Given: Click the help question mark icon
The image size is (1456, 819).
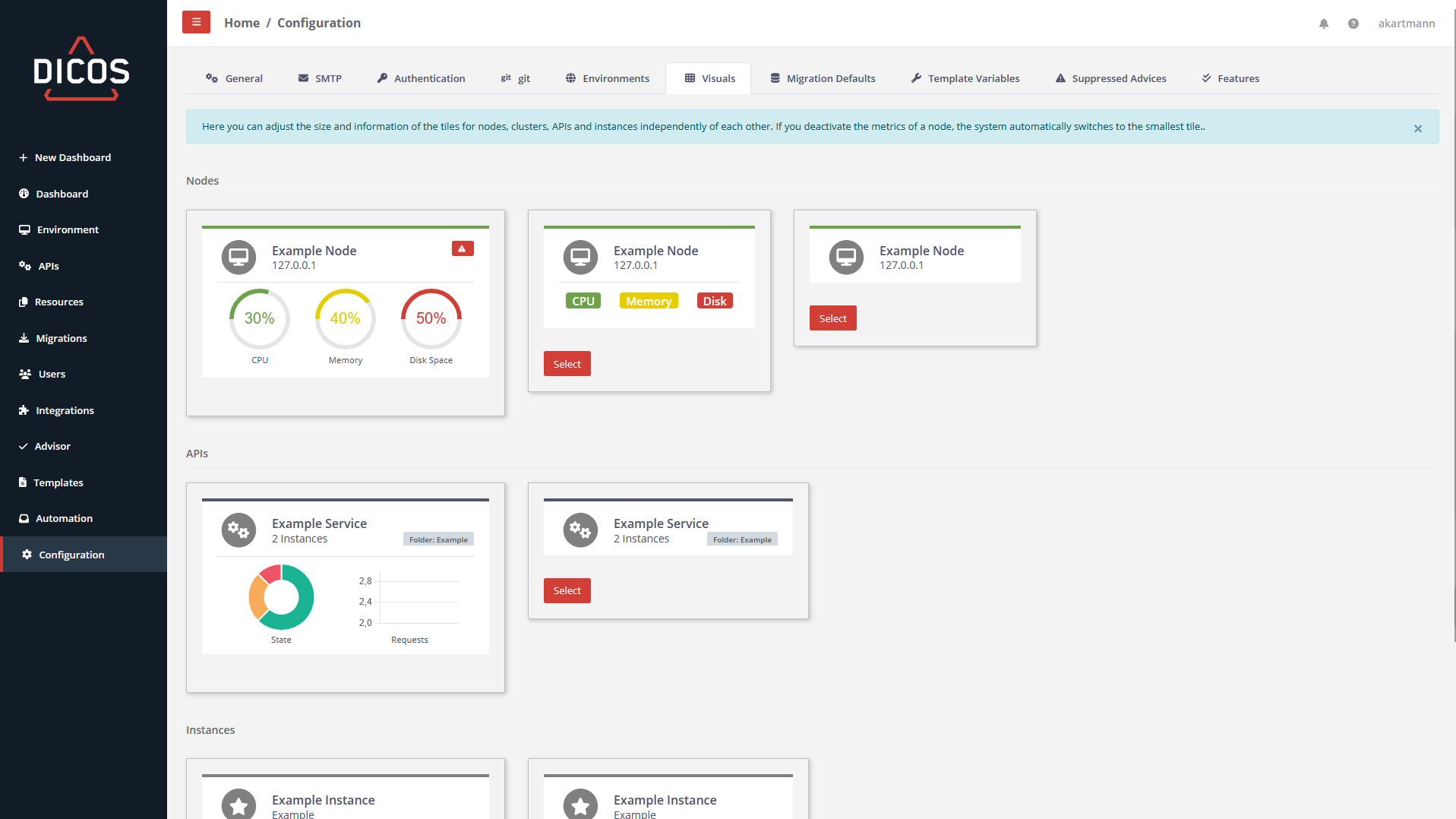Looking at the screenshot, I should pos(1353,24).
